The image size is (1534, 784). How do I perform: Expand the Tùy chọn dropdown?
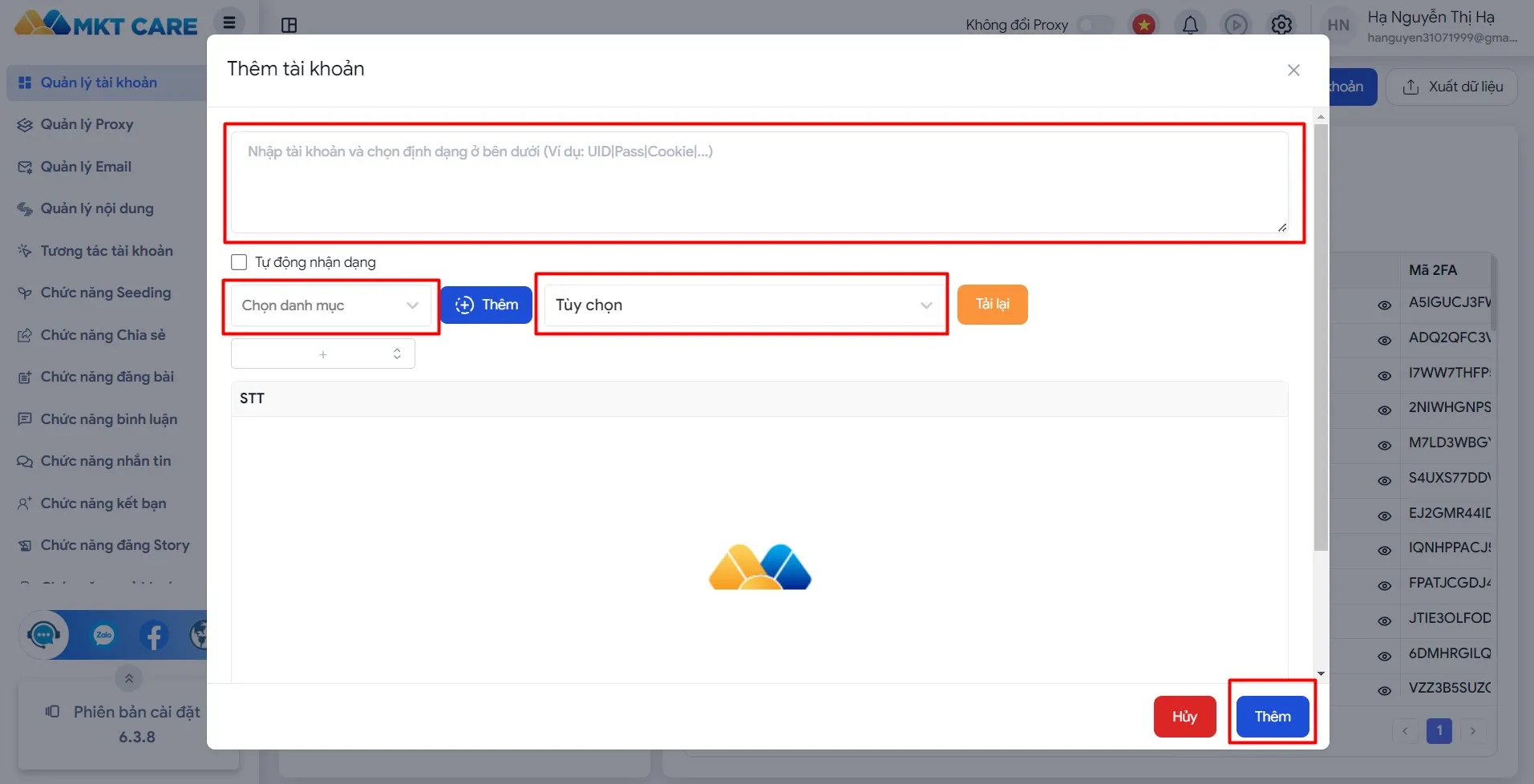pos(743,305)
